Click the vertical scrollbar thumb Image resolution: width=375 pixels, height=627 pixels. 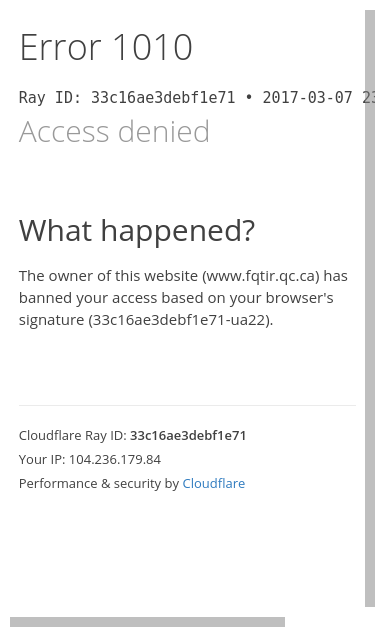pyautogui.click(x=370, y=308)
